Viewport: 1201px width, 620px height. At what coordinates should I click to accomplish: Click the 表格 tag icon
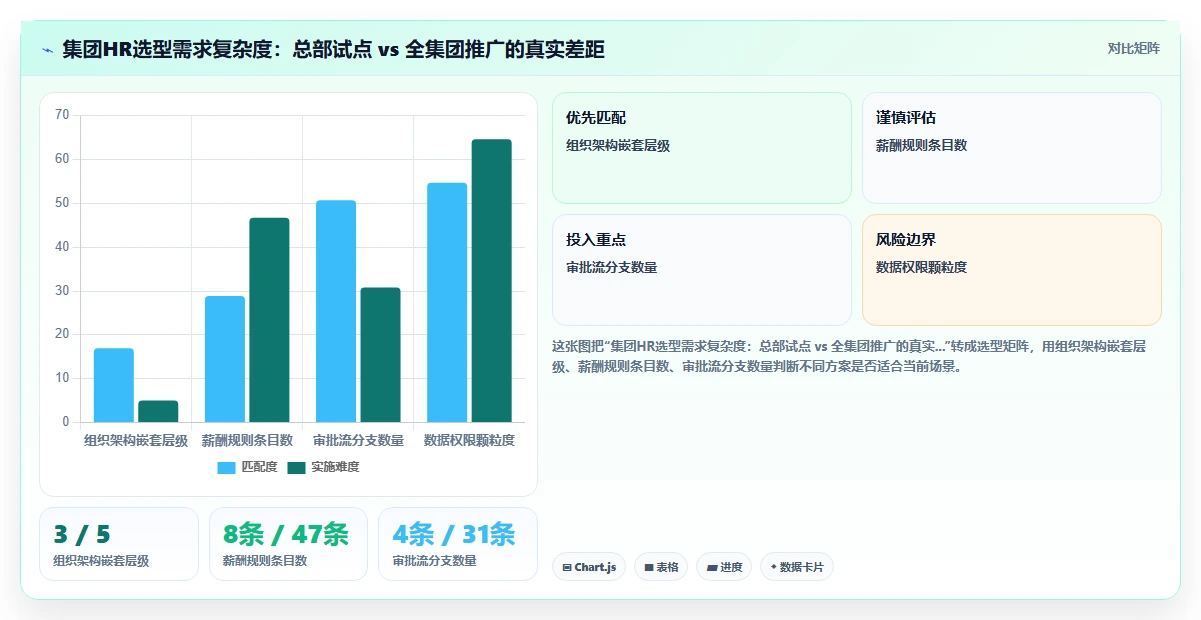coord(649,567)
